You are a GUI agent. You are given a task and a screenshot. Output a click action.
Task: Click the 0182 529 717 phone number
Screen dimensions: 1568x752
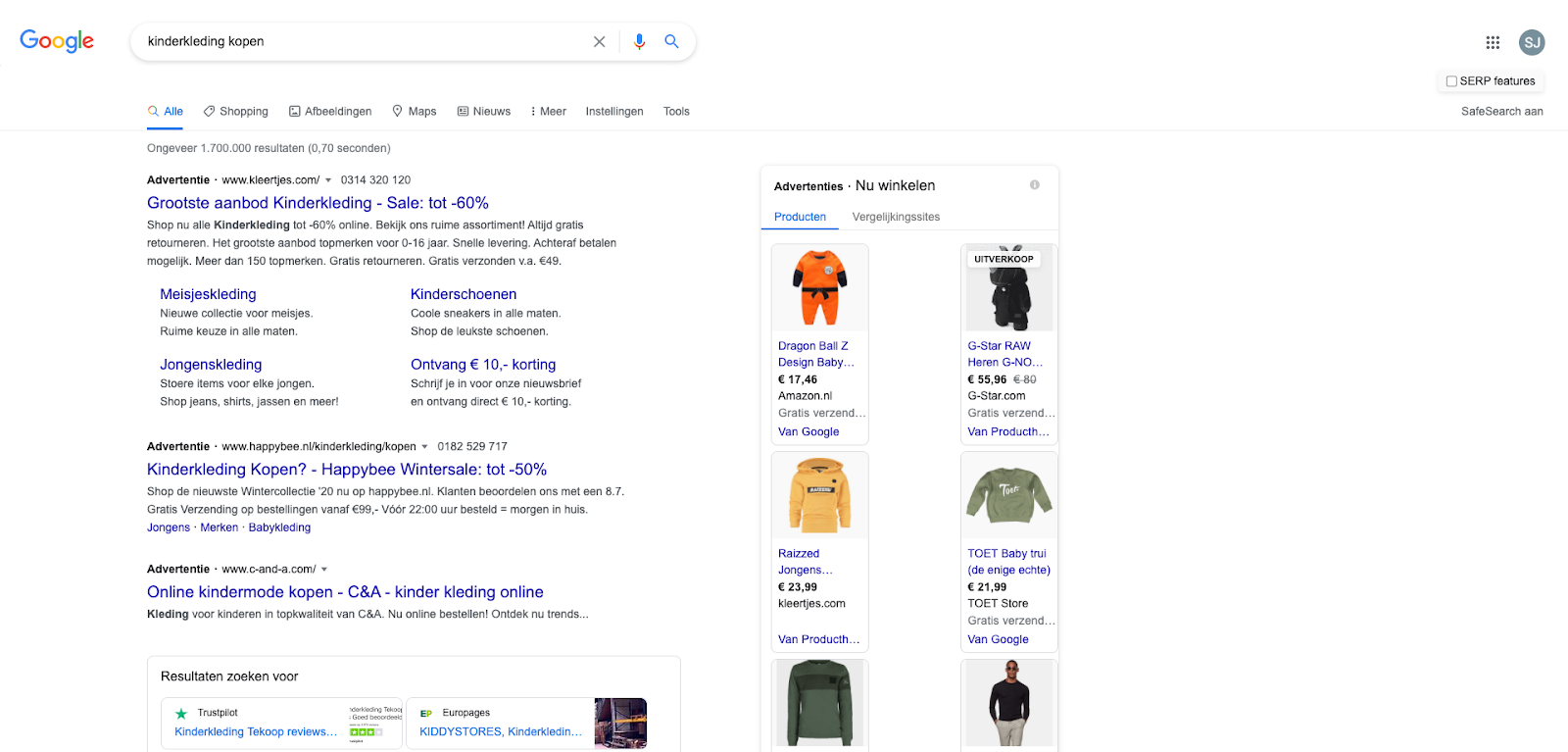(472, 447)
